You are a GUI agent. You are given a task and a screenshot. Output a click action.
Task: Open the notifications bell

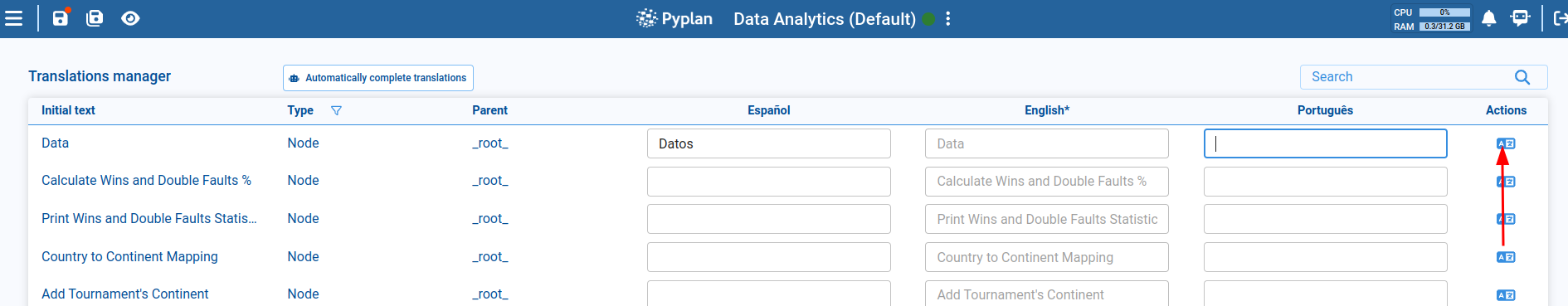(1489, 18)
